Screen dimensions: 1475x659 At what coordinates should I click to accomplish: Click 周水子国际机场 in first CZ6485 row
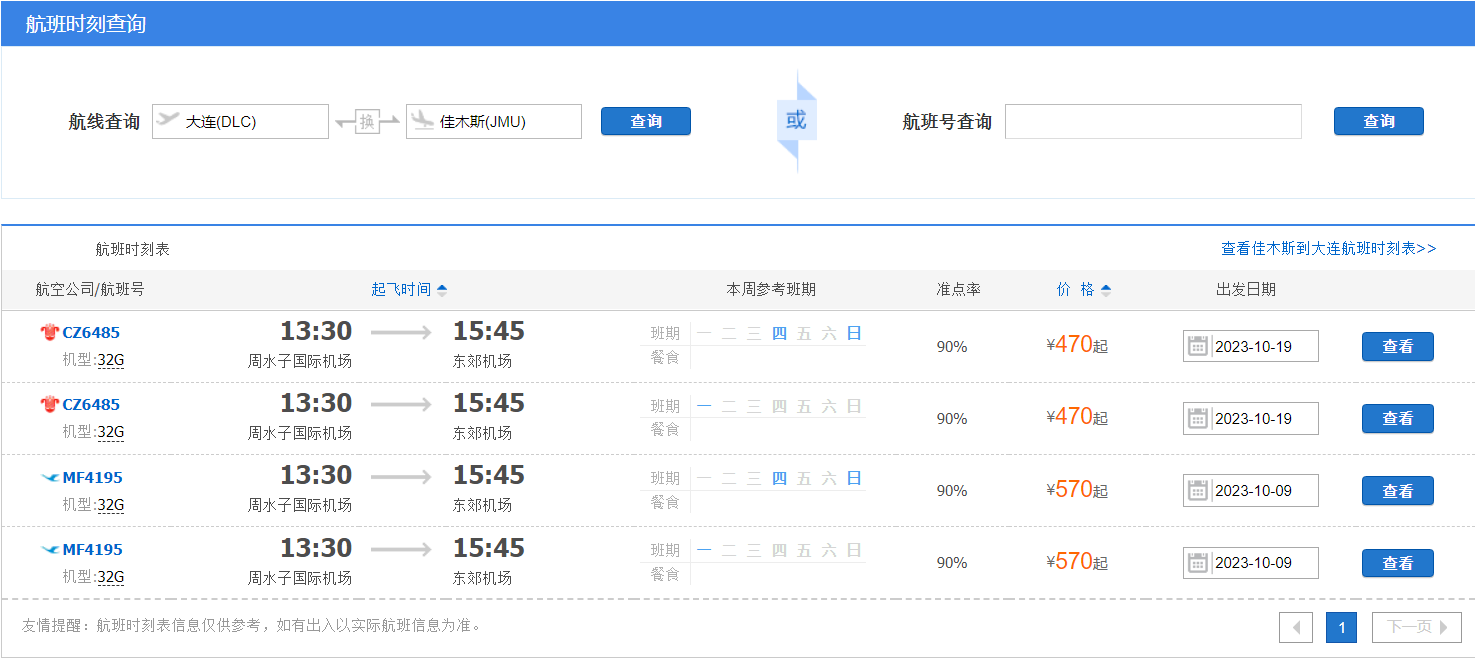(x=300, y=361)
